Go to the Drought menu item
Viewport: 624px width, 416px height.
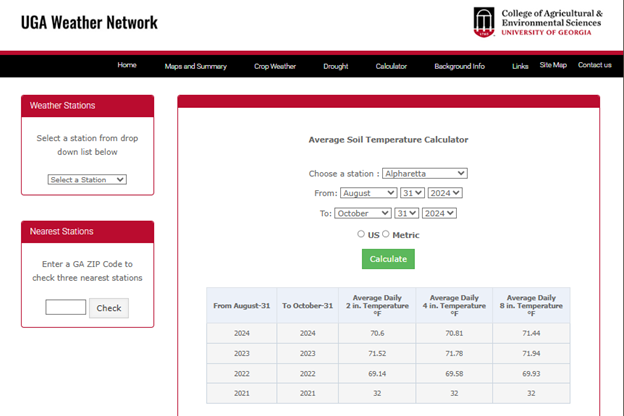click(x=336, y=66)
